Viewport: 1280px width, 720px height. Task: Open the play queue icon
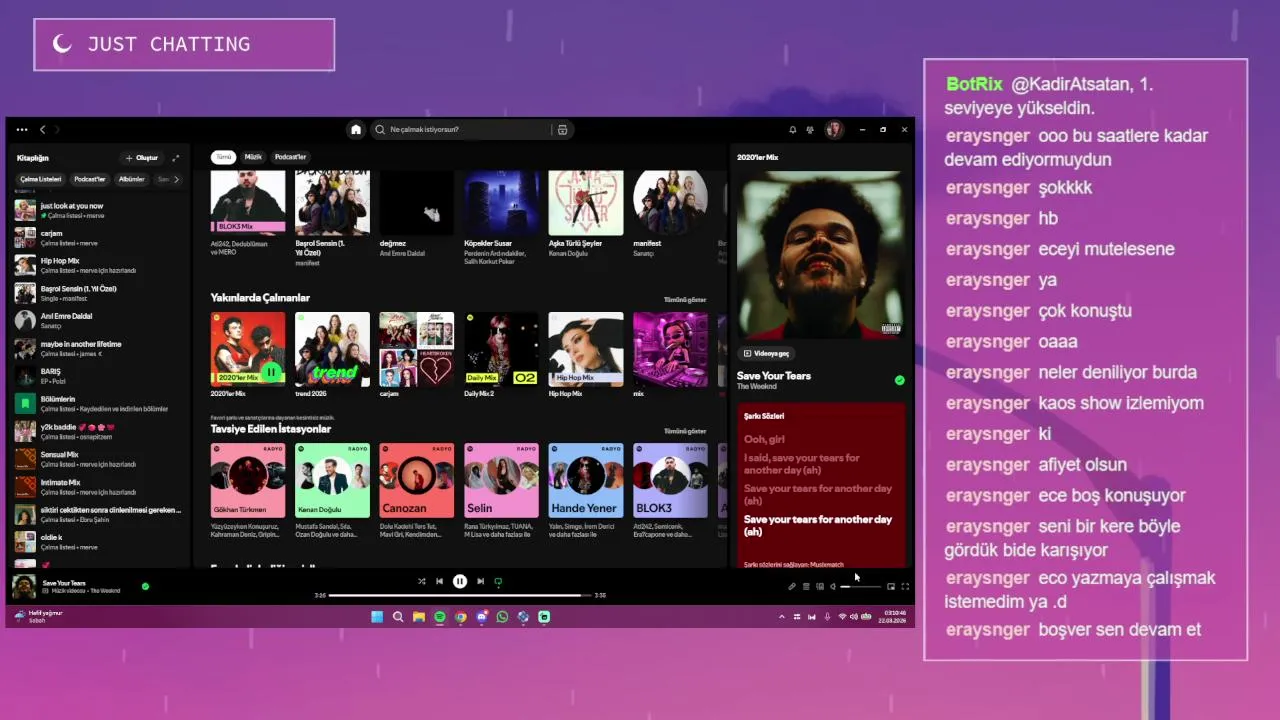(x=806, y=587)
